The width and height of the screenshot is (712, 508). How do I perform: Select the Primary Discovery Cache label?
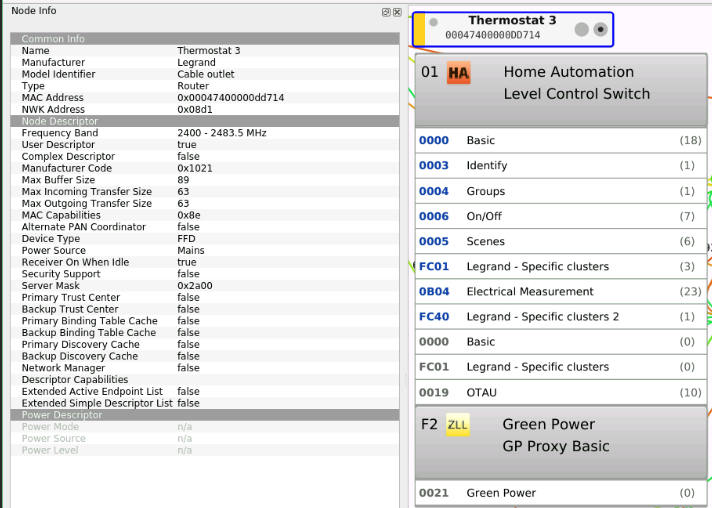click(80, 345)
